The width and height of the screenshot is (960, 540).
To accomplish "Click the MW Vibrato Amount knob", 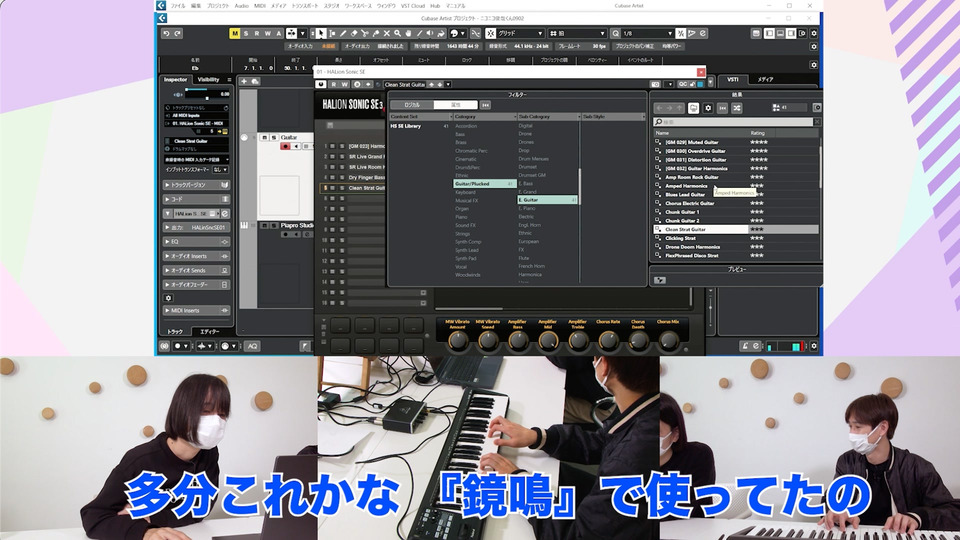I will tap(458, 340).
